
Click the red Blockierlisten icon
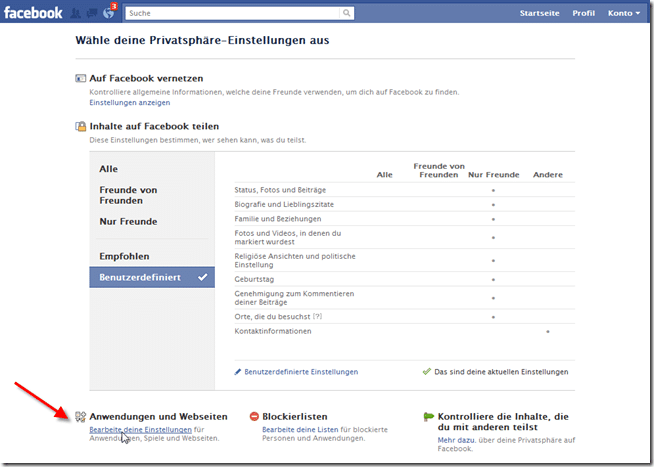[254, 416]
